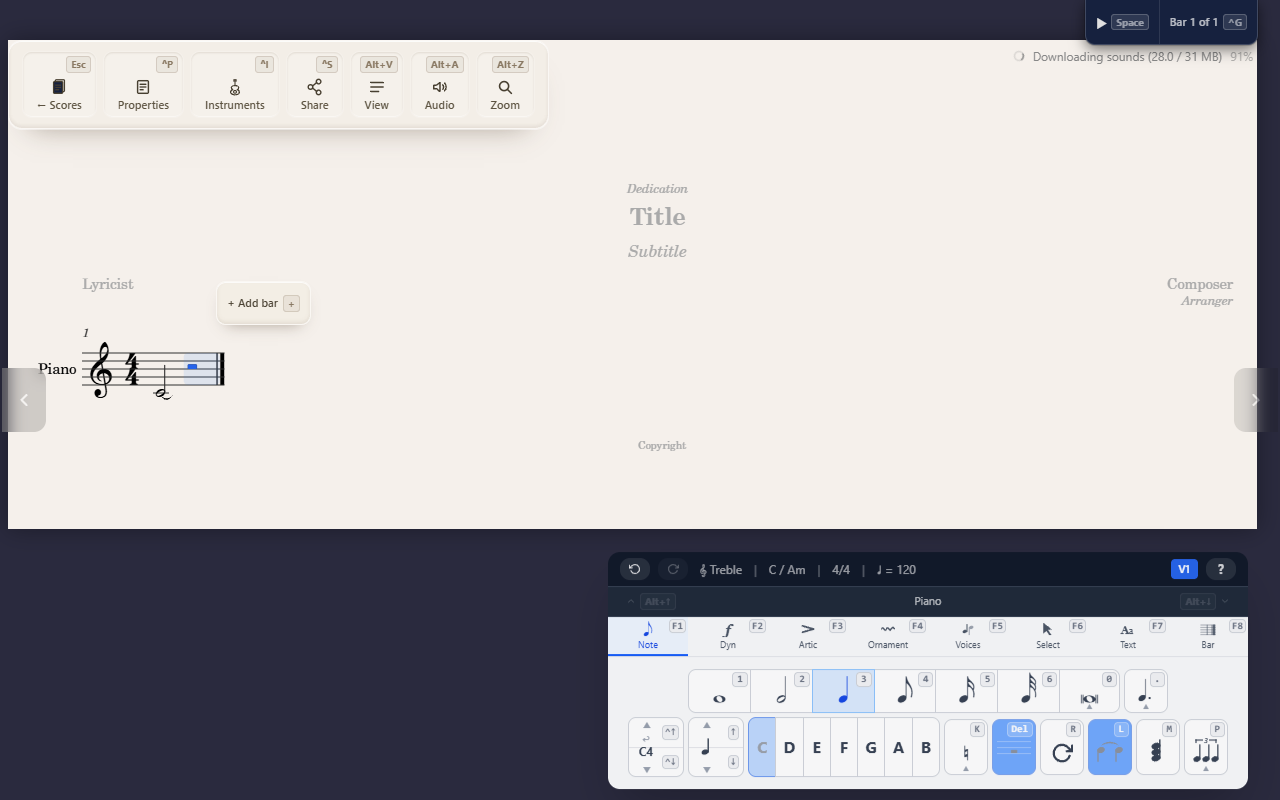Click the Share icon button
The width and height of the screenshot is (1280, 800).
[x=314, y=86]
